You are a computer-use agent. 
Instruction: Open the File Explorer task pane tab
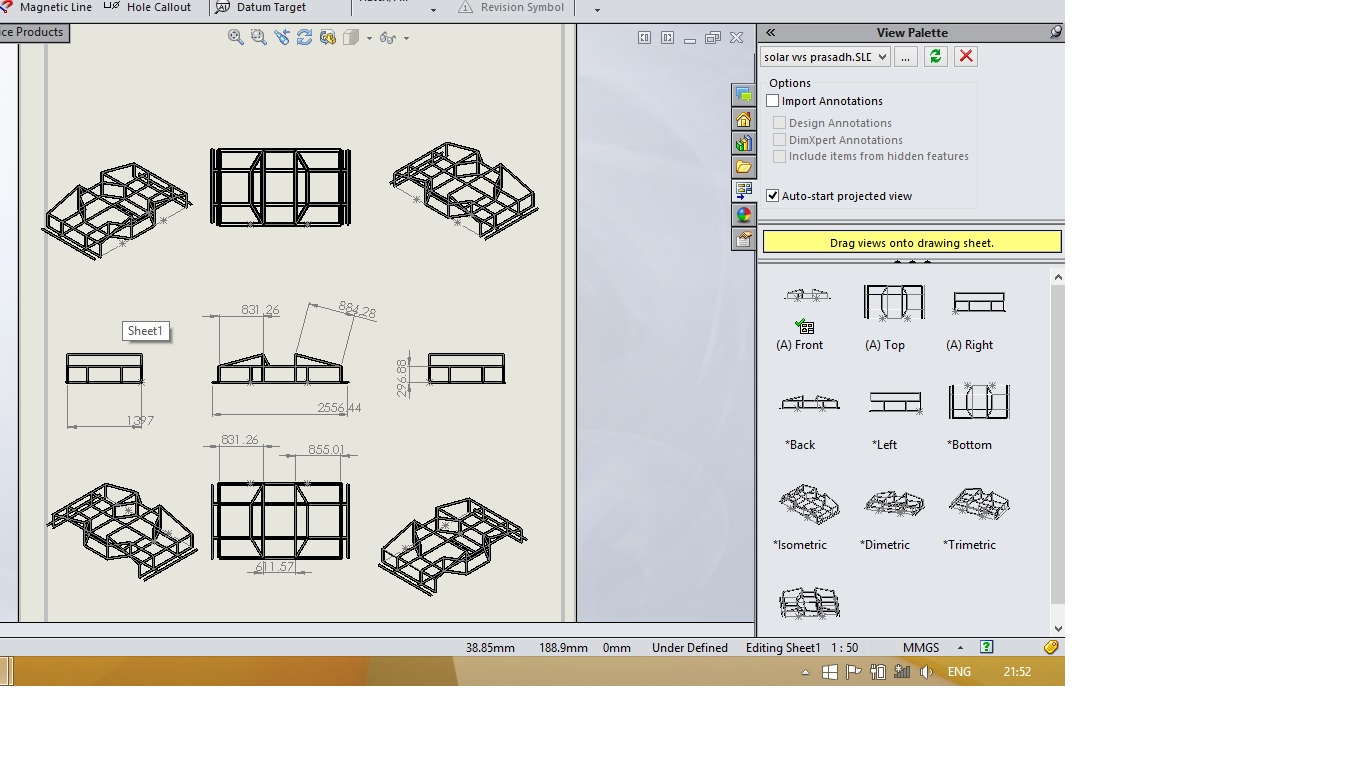point(743,167)
